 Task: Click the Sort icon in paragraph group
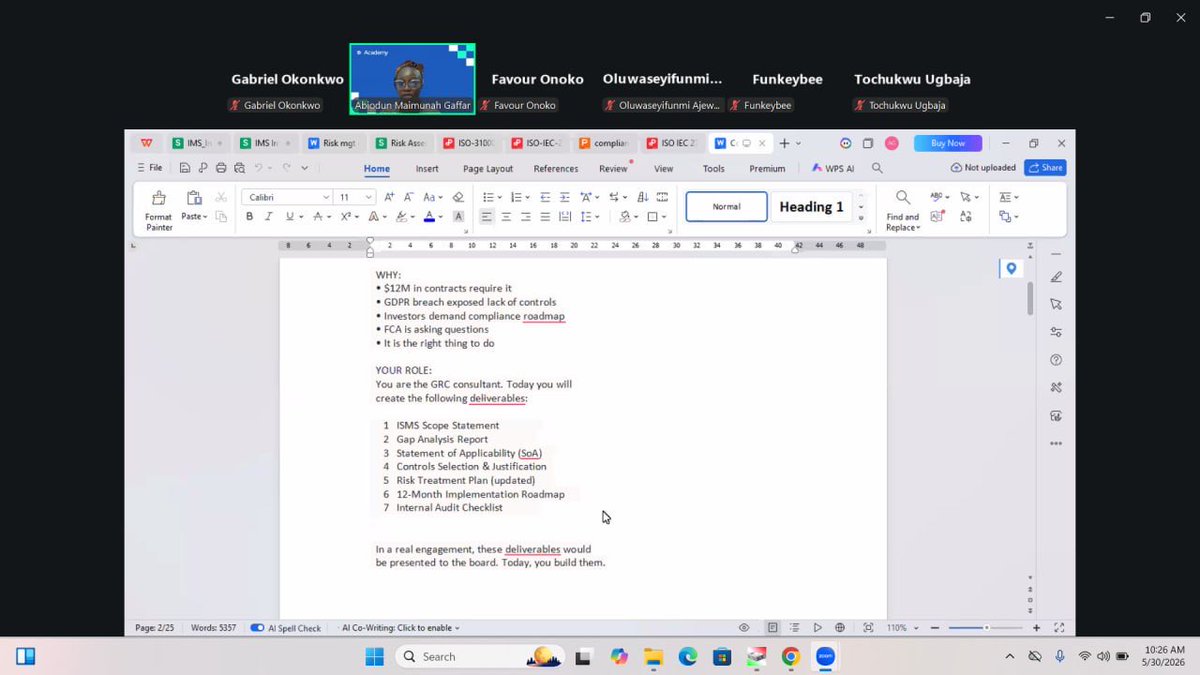(x=643, y=197)
